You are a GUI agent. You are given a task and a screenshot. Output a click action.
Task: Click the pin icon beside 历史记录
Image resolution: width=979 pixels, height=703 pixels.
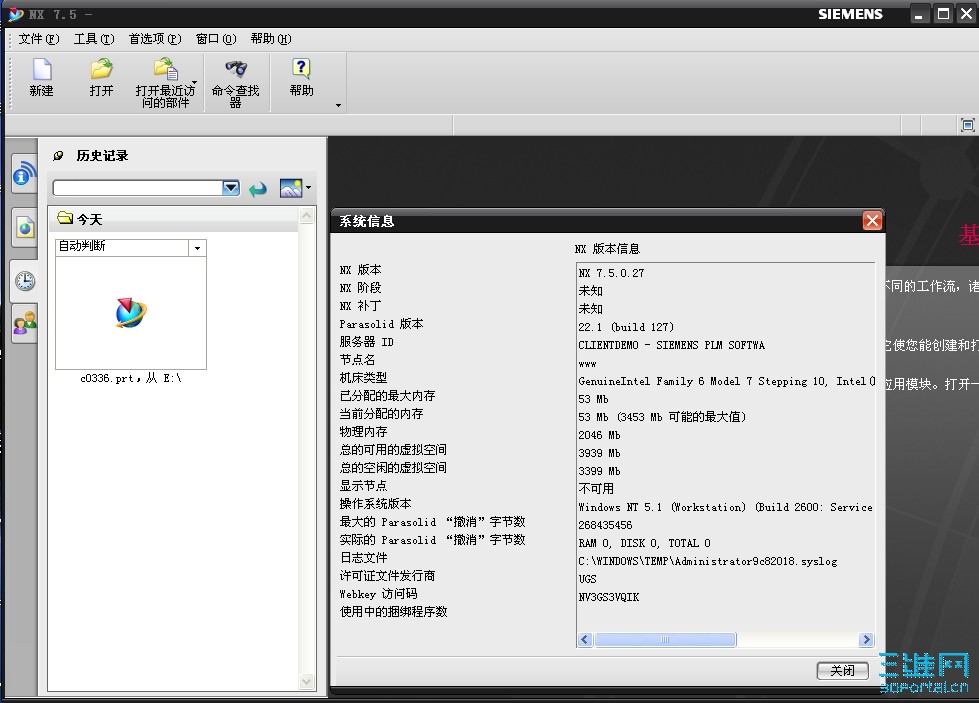tap(58, 155)
